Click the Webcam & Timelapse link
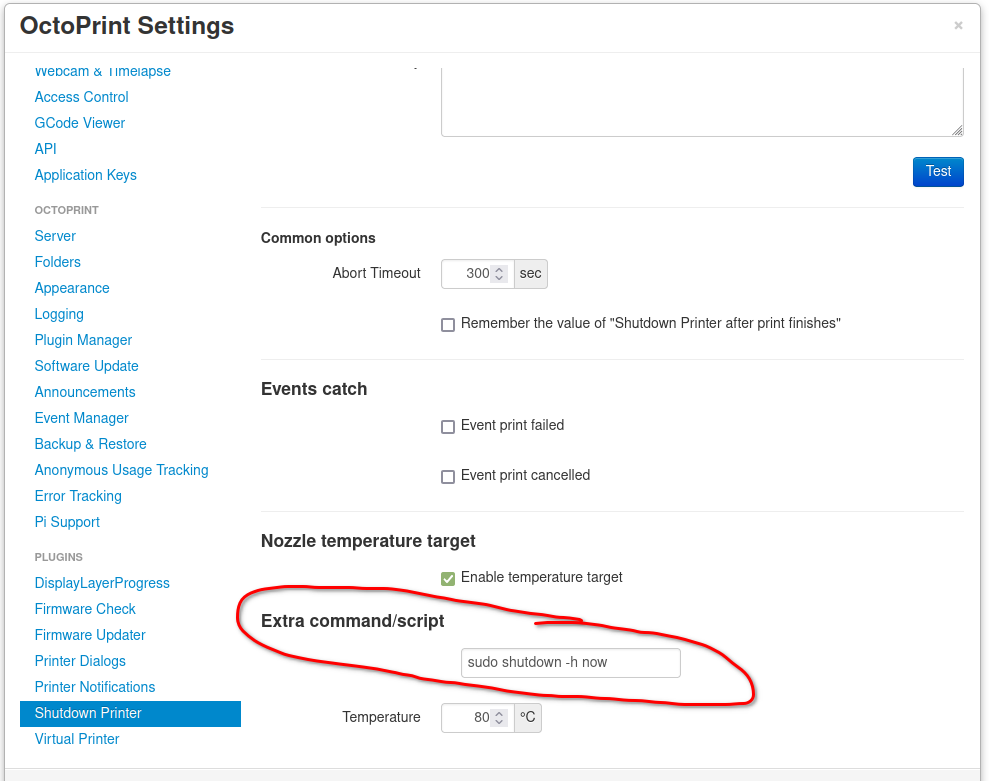The image size is (989, 781). click(x=102, y=71)
